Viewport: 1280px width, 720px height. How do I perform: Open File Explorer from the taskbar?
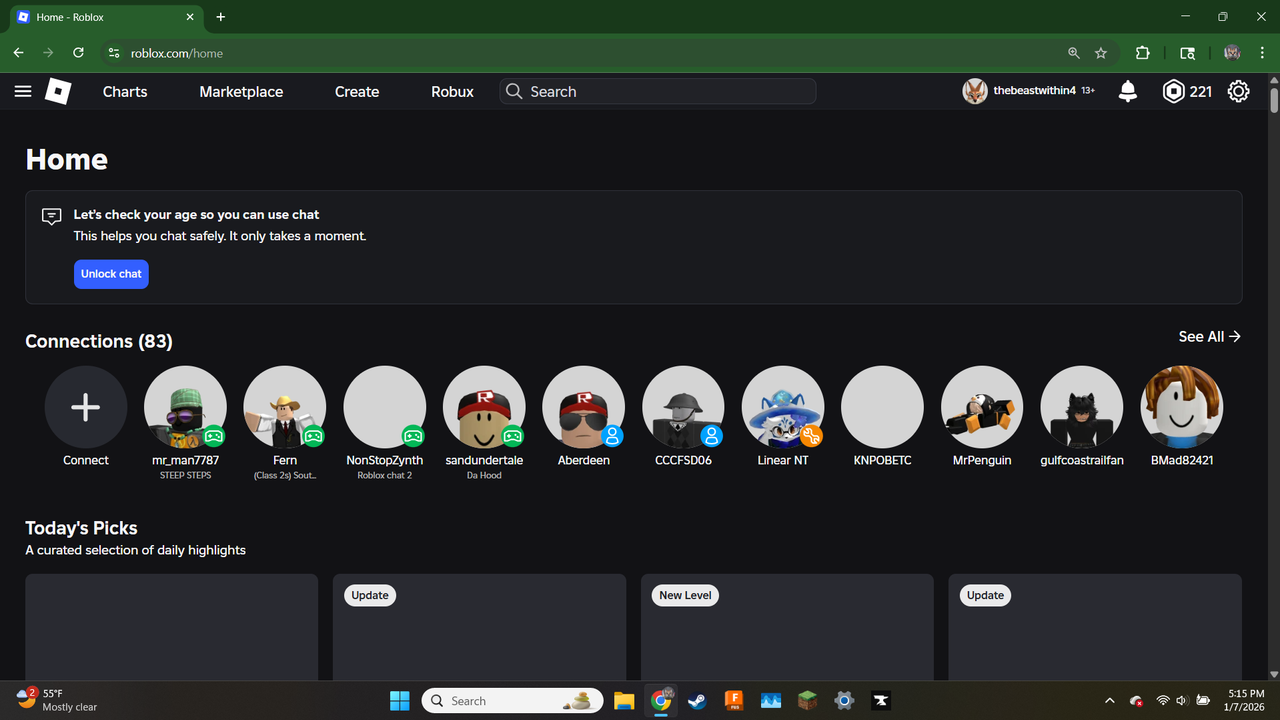(624, 701)
